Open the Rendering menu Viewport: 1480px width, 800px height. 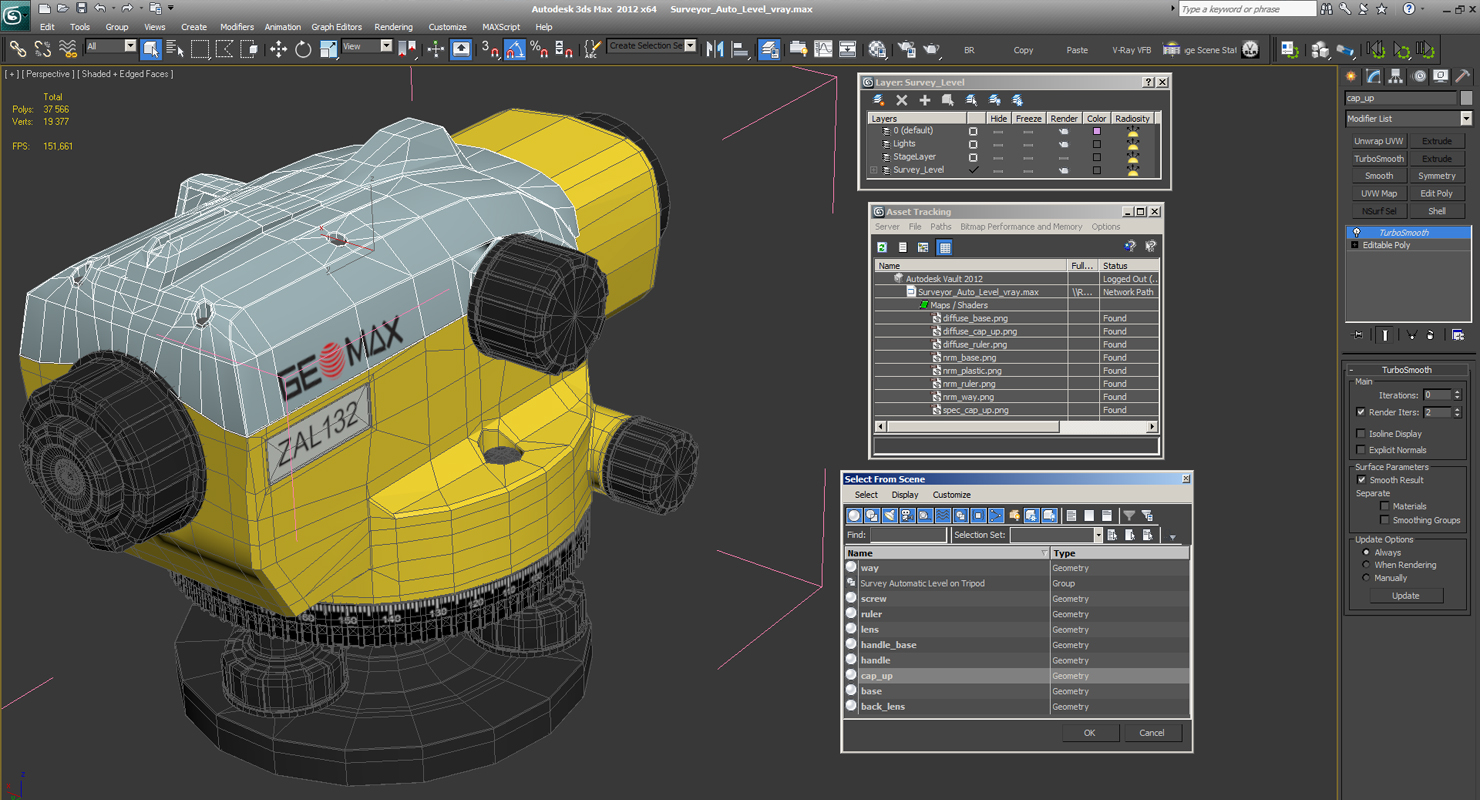click(x=393, y=27)
